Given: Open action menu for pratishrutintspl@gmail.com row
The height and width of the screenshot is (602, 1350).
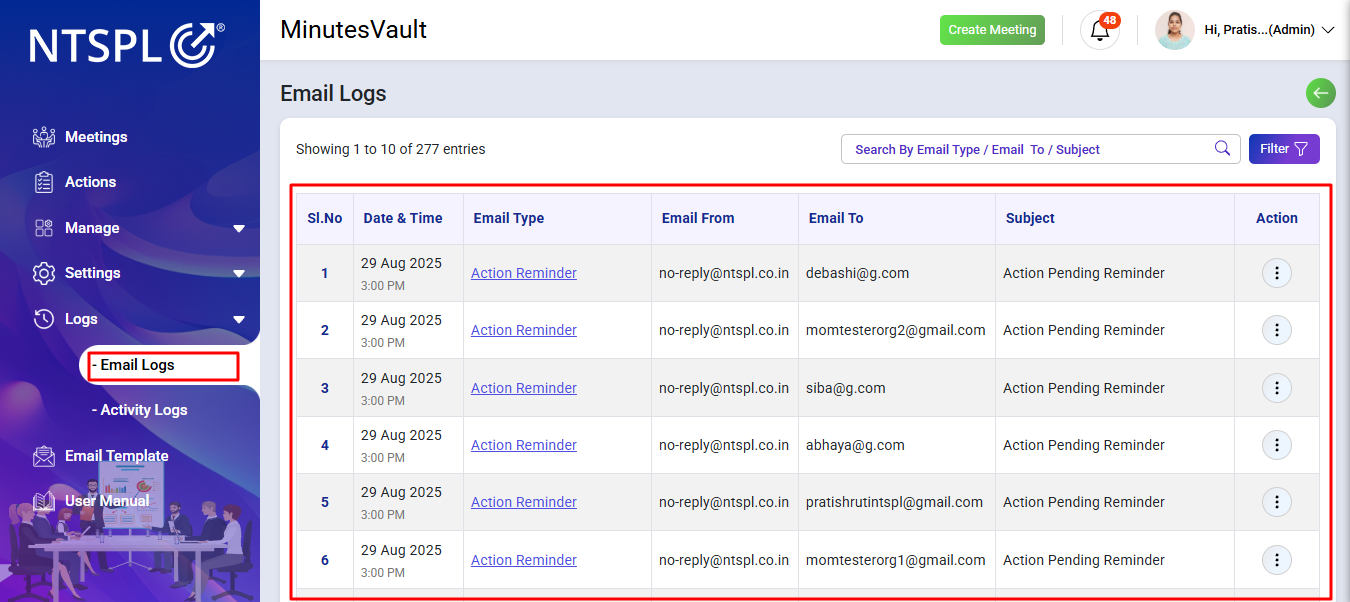Looking at the screenshot, I should [1277, 502].
